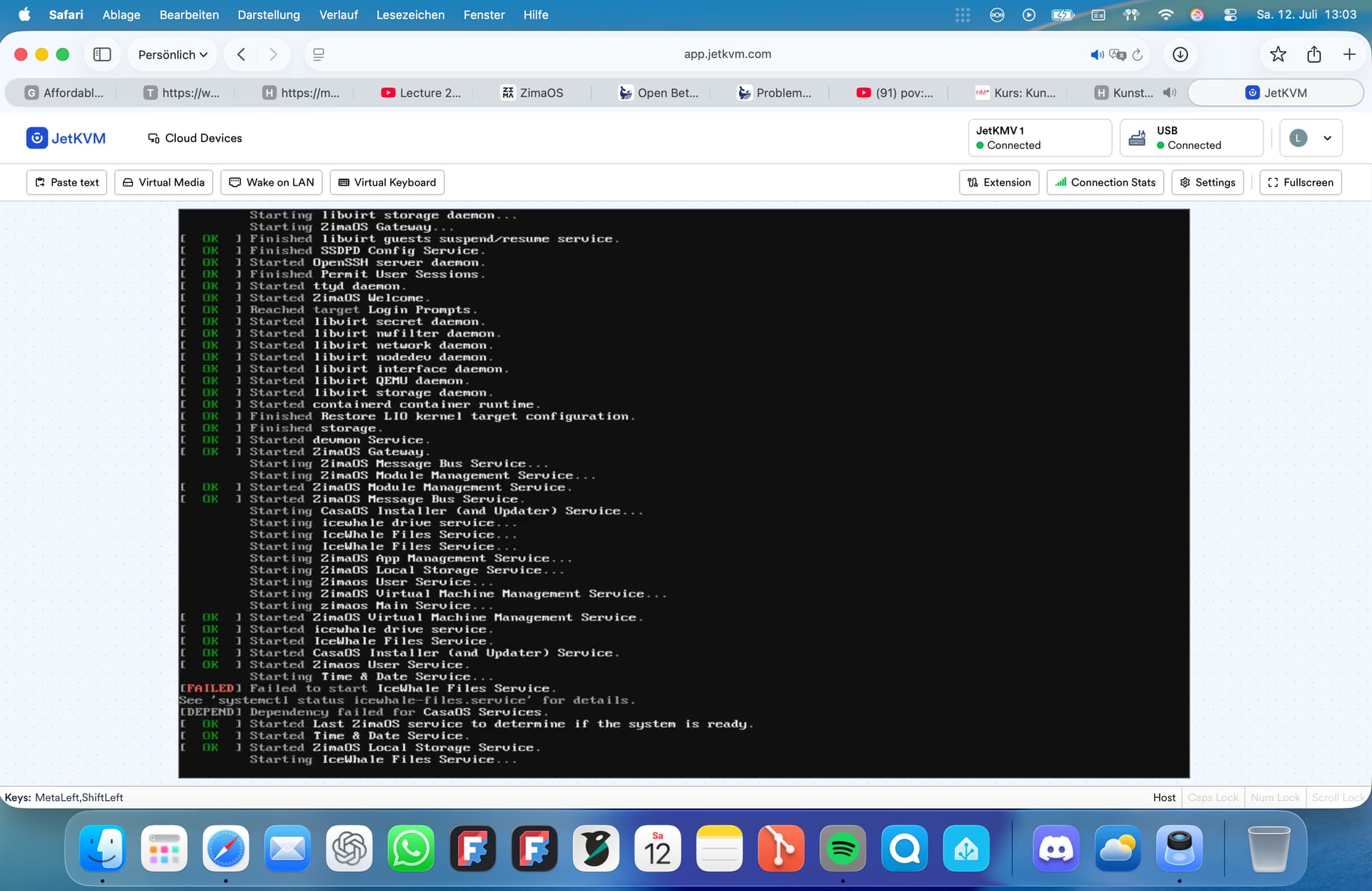Open the user account dropdown

click(x=1311, y=138)
